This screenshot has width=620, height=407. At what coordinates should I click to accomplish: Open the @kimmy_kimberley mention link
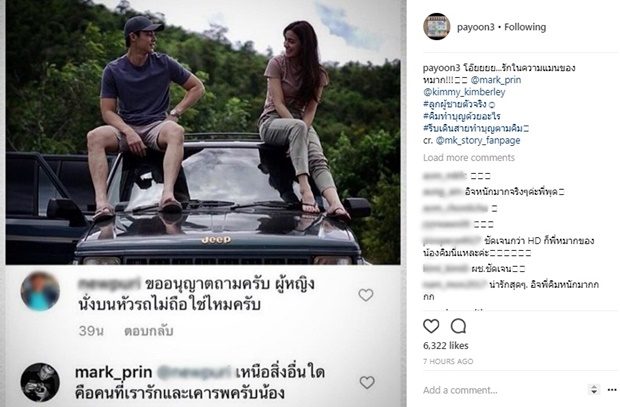click(x=464, y=92)
